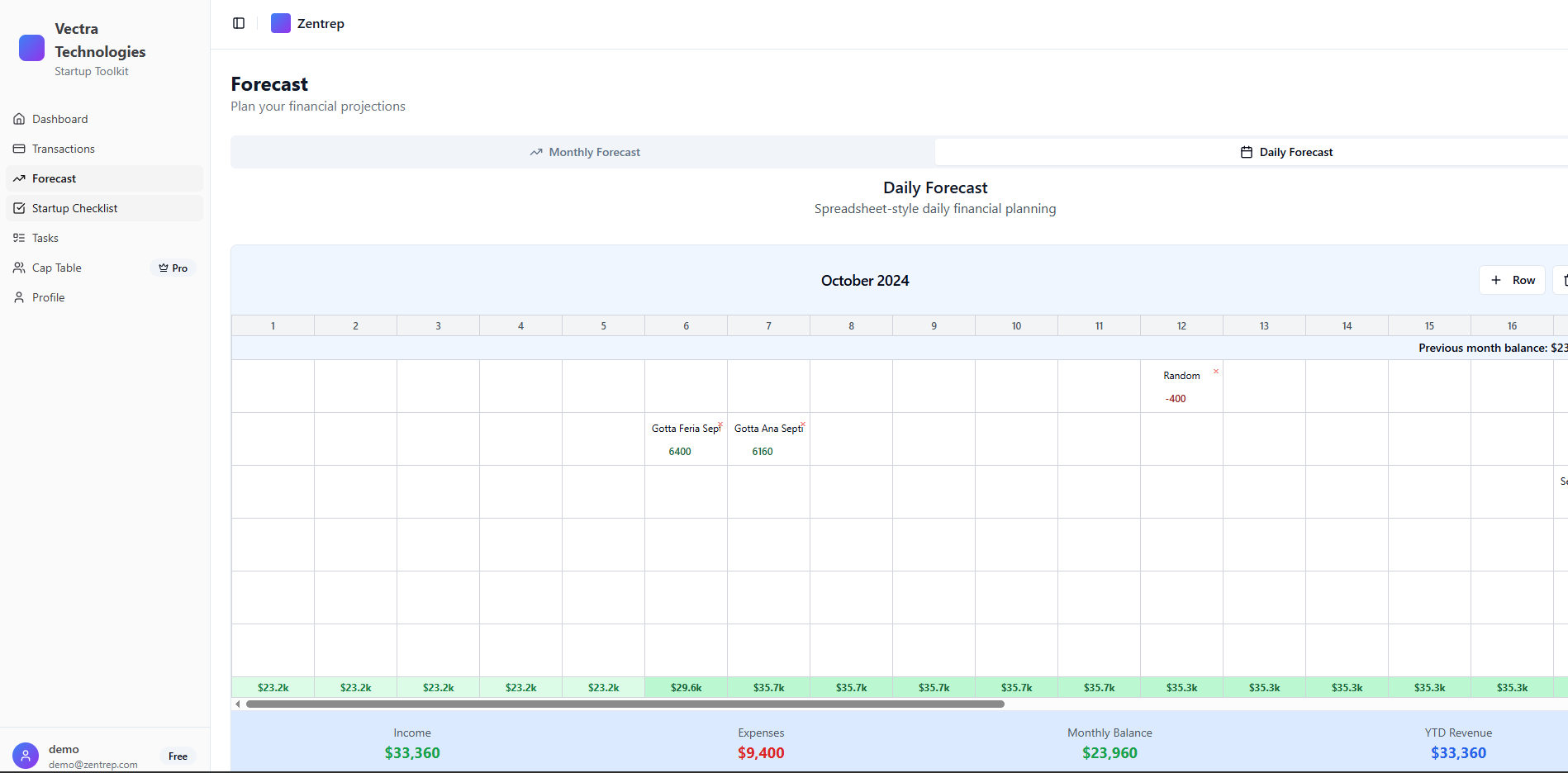Remove the Random entry on day 12
Image resolution: width=1568 pixels, height=773 pixels.
click(1216, 372)
